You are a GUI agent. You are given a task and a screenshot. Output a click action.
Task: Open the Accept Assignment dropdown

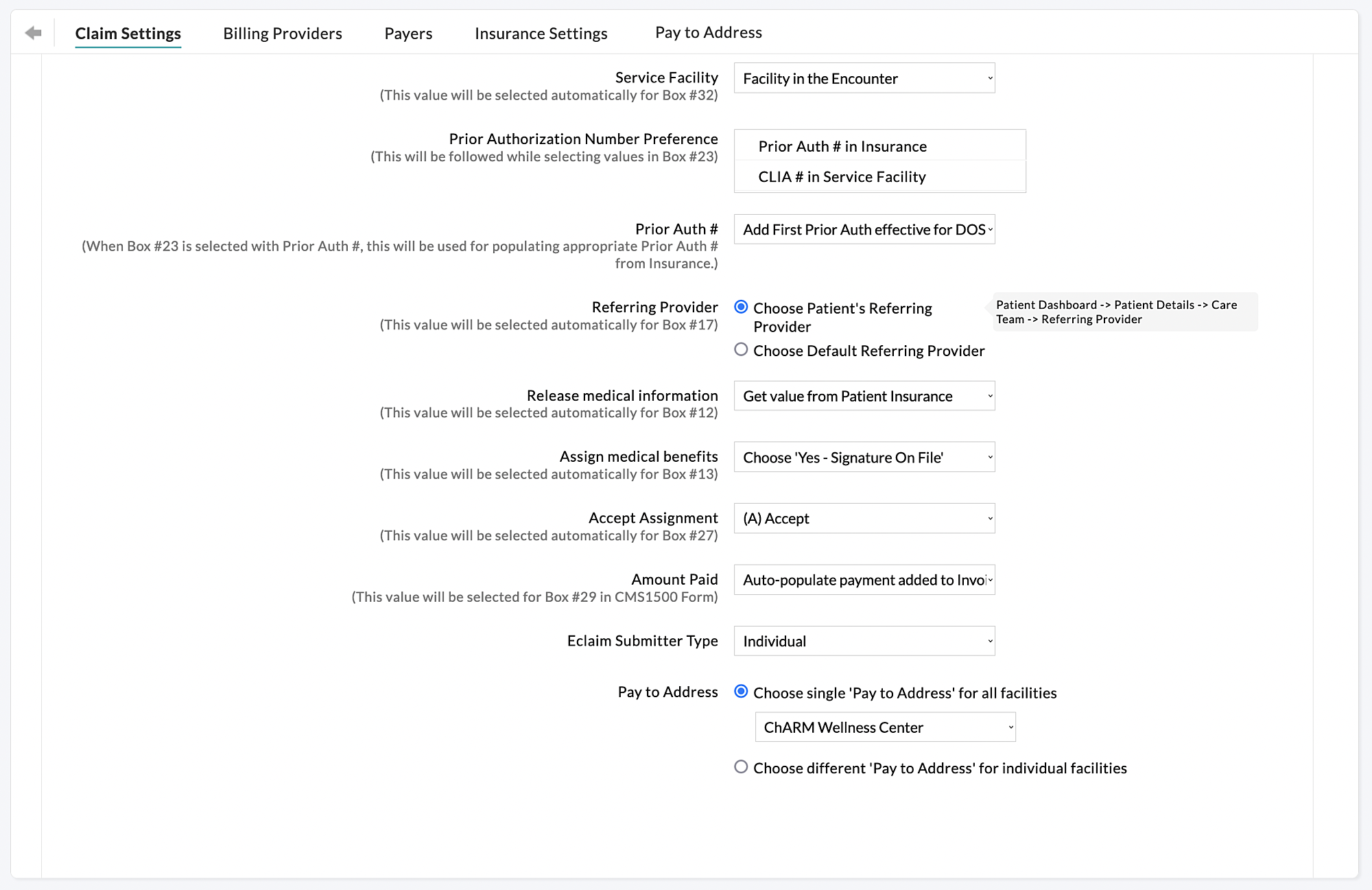click(x=864, y=518)
